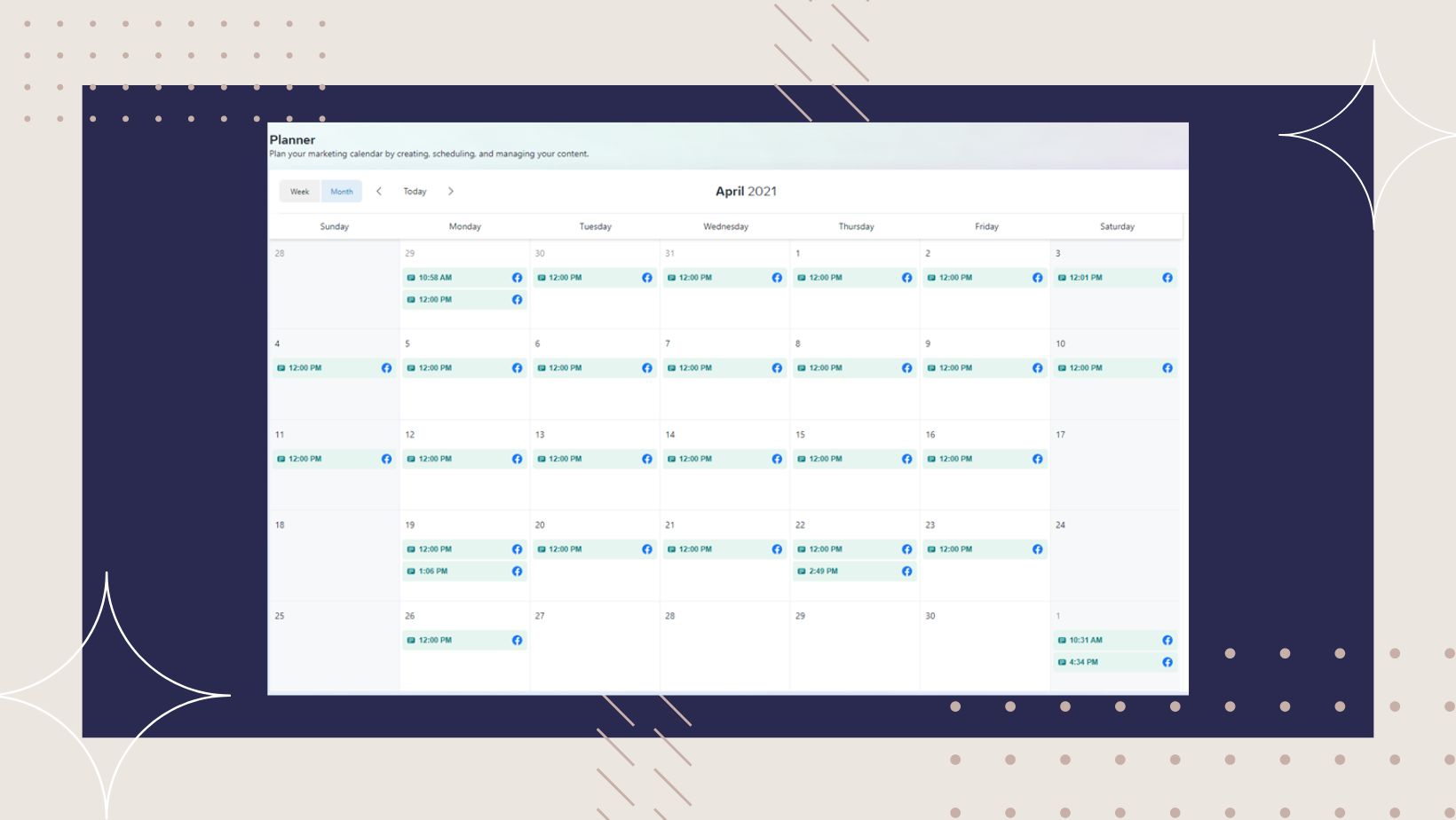Click the "Wednesday" column header

click(726, 226)
